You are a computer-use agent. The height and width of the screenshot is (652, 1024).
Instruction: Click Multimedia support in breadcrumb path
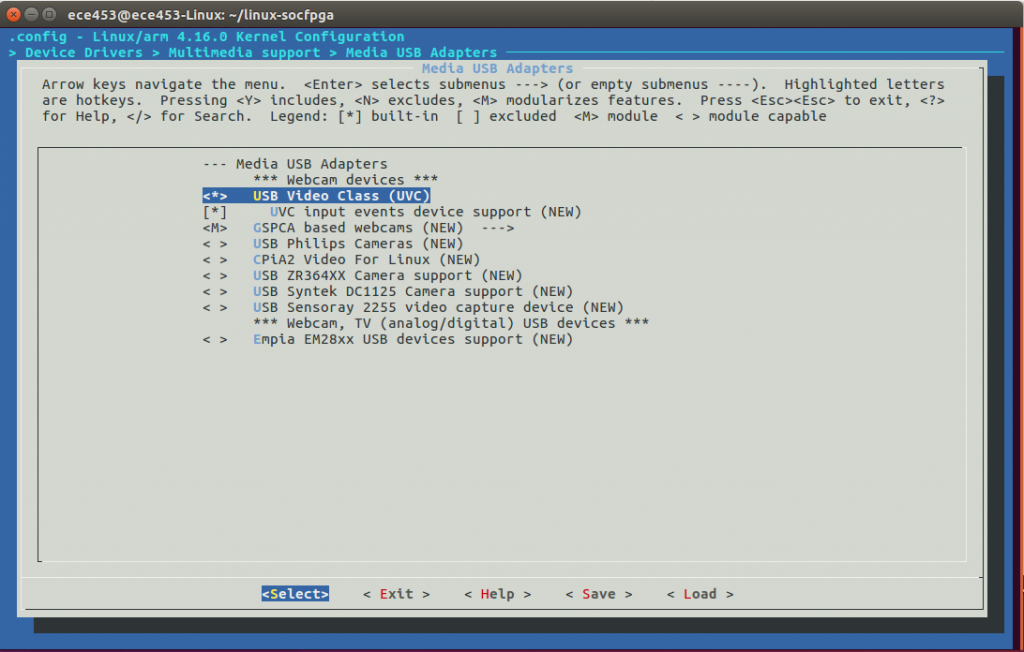(244, 52)
